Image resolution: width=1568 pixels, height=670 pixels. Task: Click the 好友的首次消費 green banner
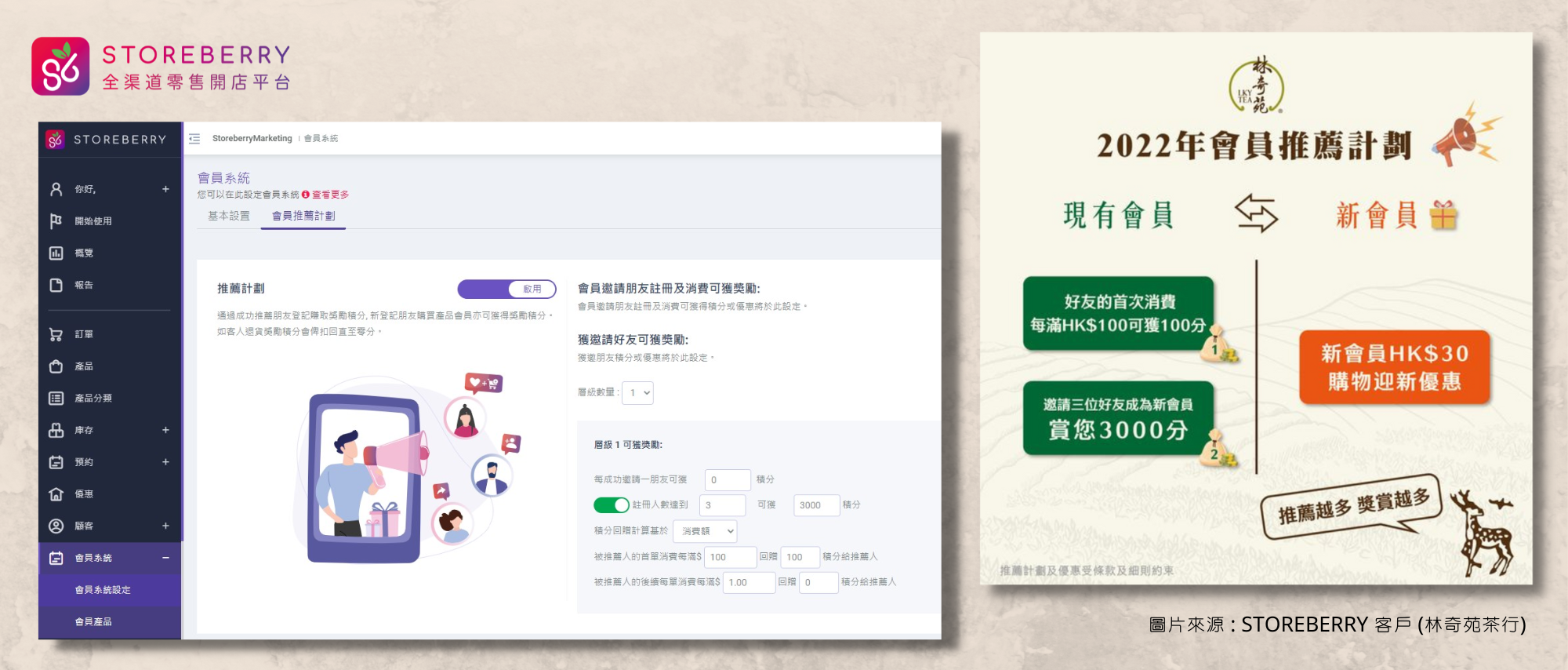pos(1118,313)
